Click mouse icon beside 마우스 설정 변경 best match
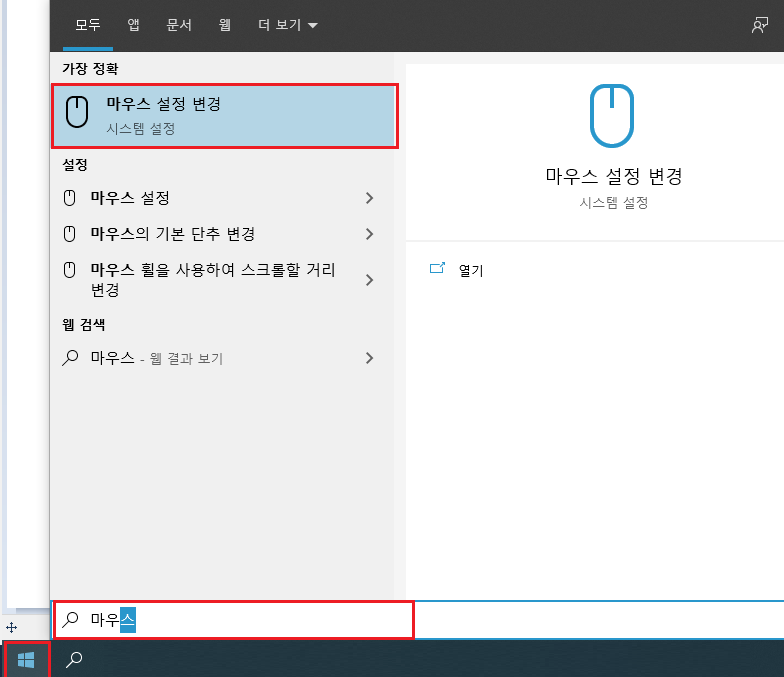 [x=77, y=112]
